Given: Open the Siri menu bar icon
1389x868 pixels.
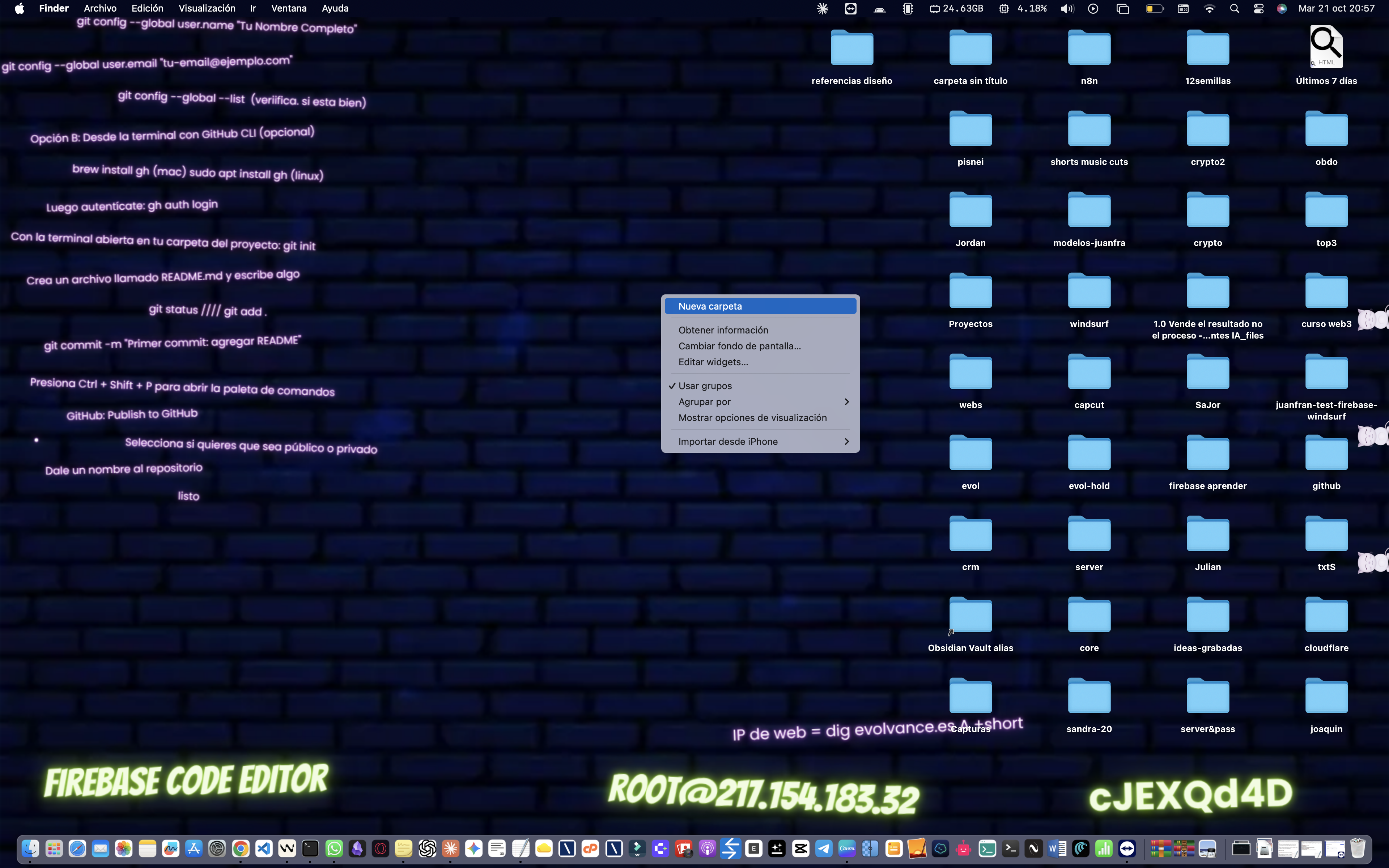Looking at the screenshot, I should coord(1282,9).
